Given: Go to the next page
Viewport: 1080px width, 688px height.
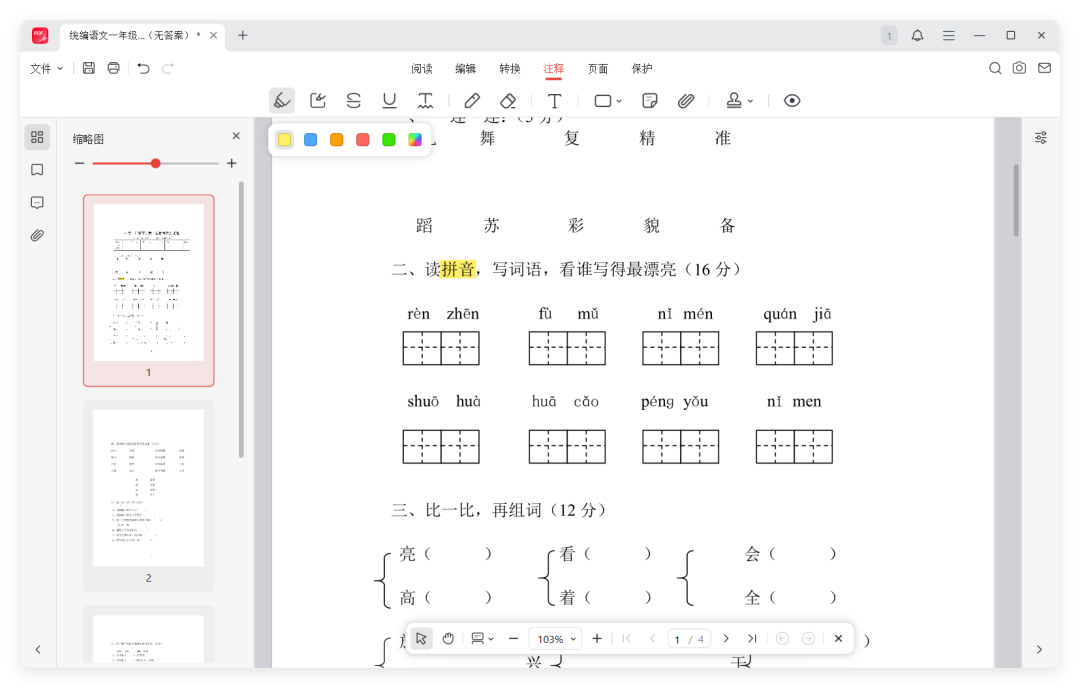Looking at the screenshot, I should (726, 639).
